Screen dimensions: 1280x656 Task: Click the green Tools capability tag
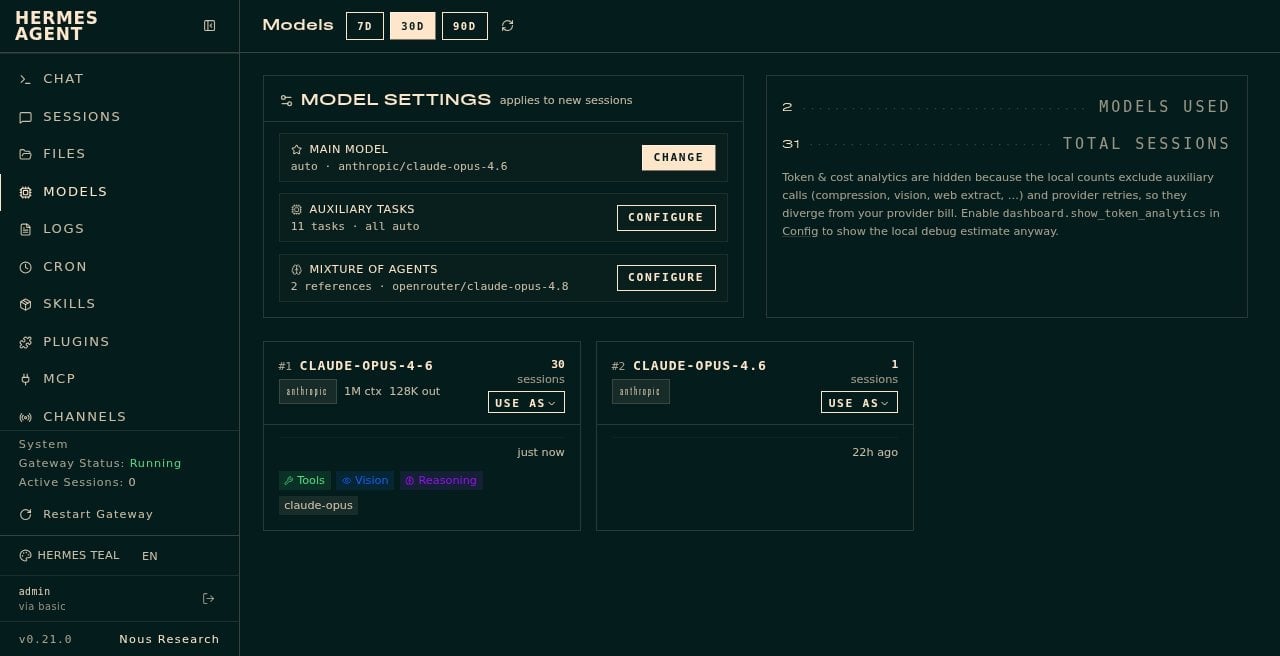[305, 481]
